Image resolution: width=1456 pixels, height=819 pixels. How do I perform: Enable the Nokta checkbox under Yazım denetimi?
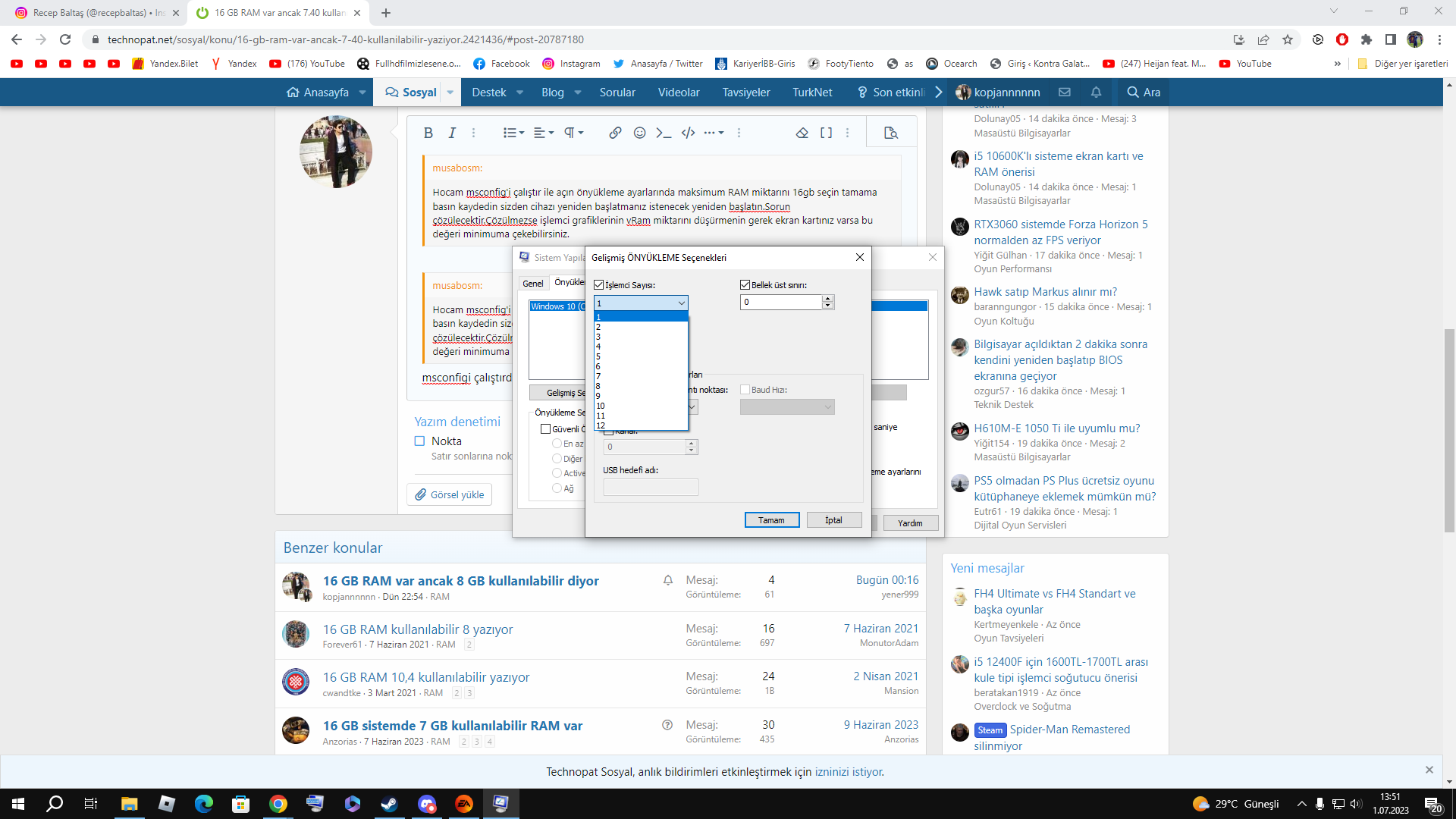[419, 441]
